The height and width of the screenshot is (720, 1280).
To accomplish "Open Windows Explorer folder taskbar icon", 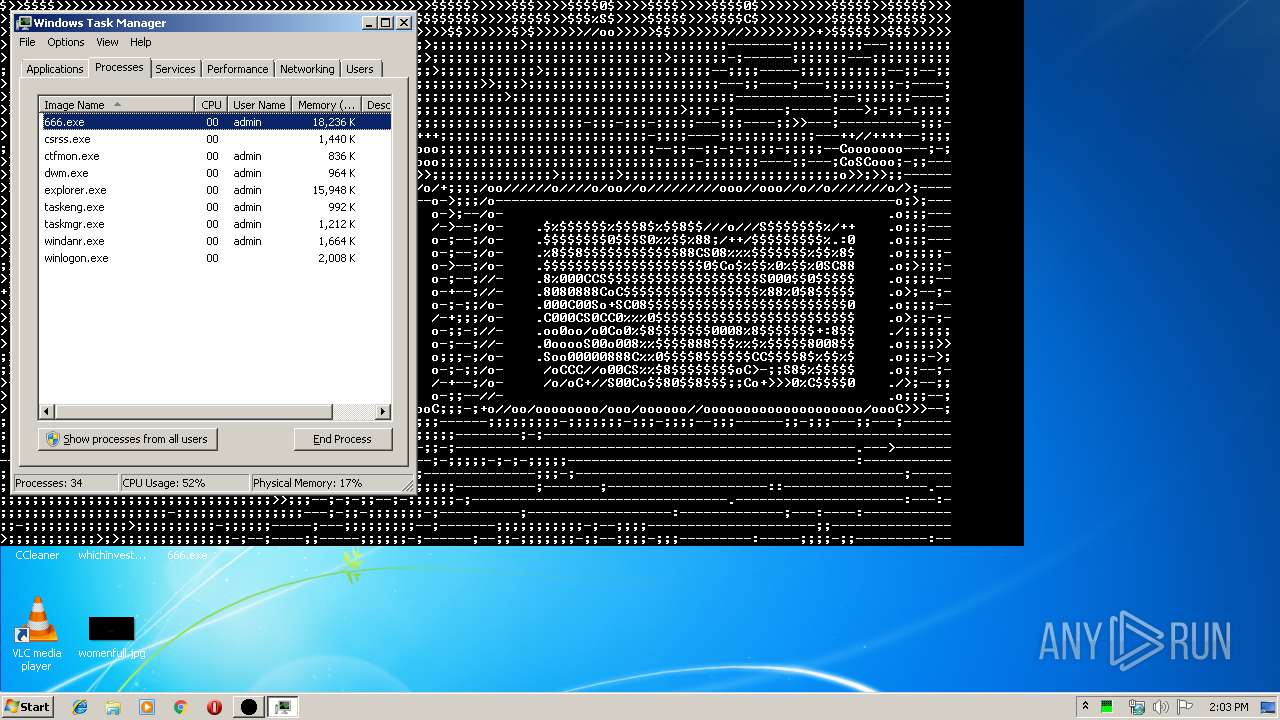I will 113,707.
